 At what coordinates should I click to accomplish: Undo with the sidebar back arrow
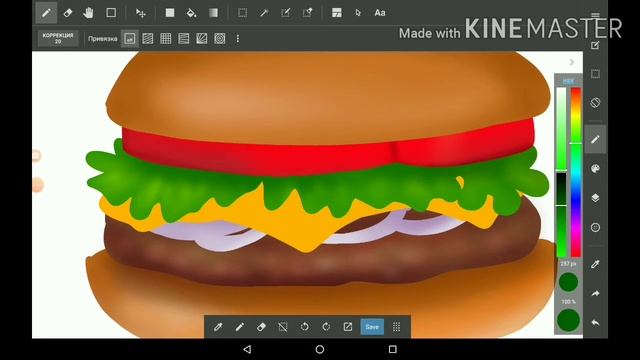coord(595,323)
